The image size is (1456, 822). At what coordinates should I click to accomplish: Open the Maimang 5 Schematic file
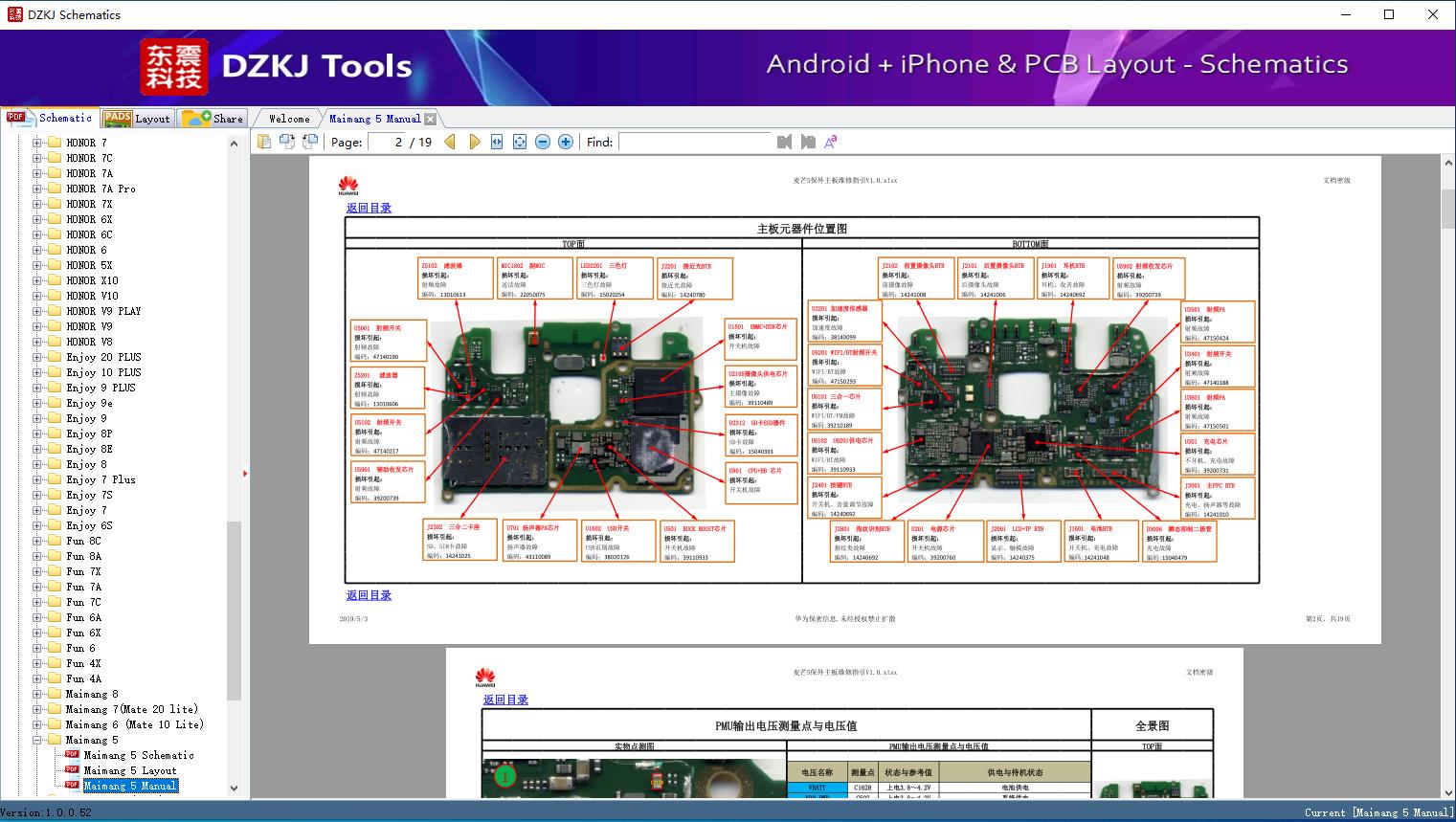tap(139, 755)
